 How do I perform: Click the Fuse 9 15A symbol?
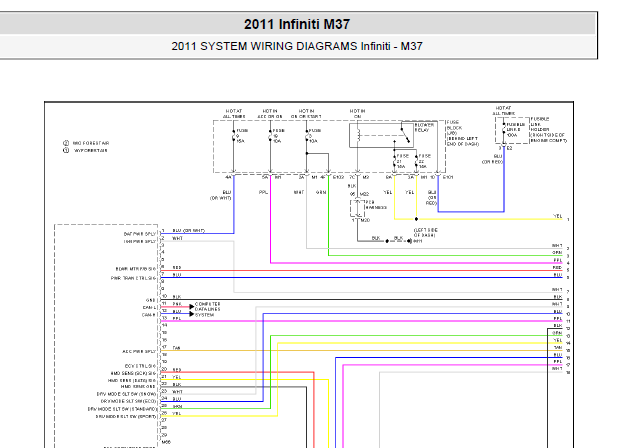tap(233, 137)
